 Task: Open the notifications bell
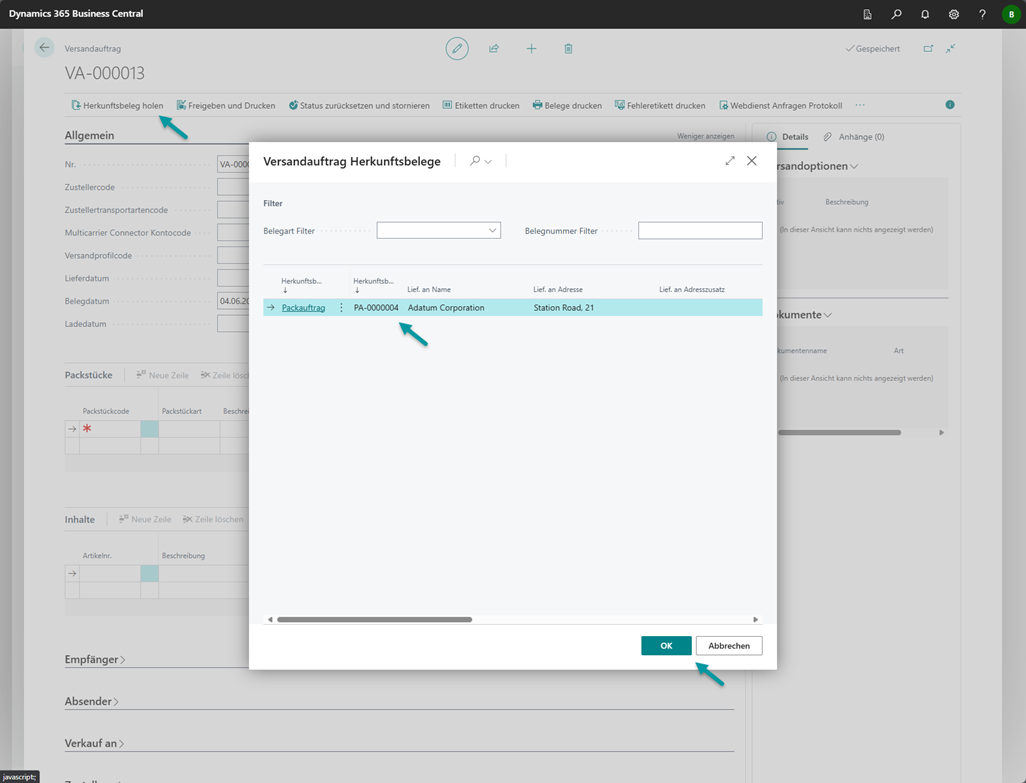click(925, 14)
